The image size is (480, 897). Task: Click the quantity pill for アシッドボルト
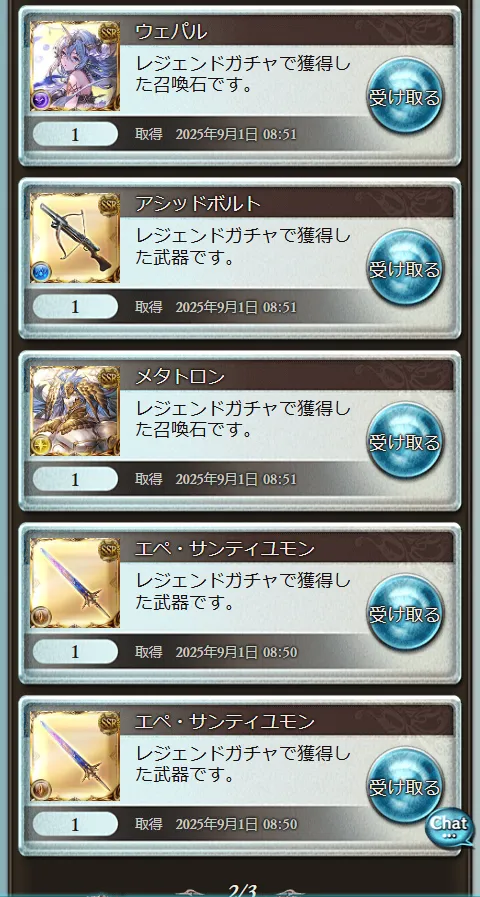point(75,307)
